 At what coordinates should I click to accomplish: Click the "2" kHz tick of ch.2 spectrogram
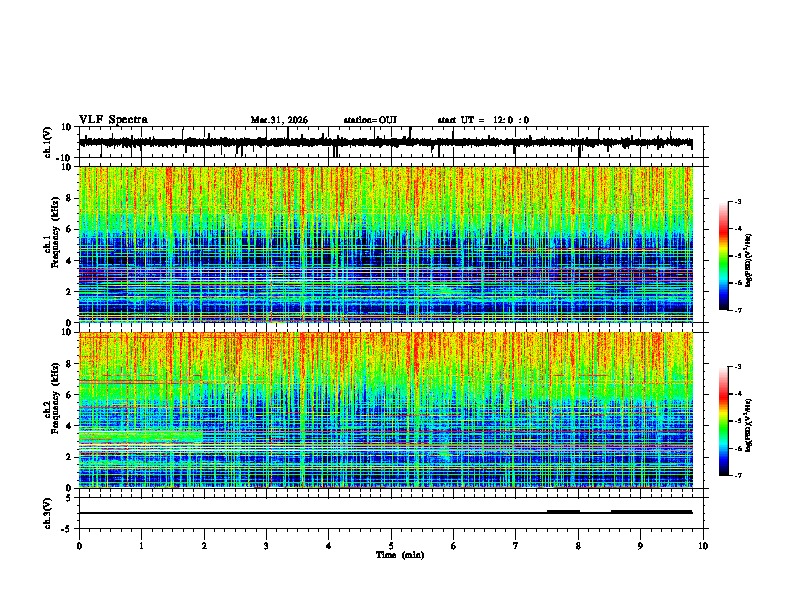69,457
